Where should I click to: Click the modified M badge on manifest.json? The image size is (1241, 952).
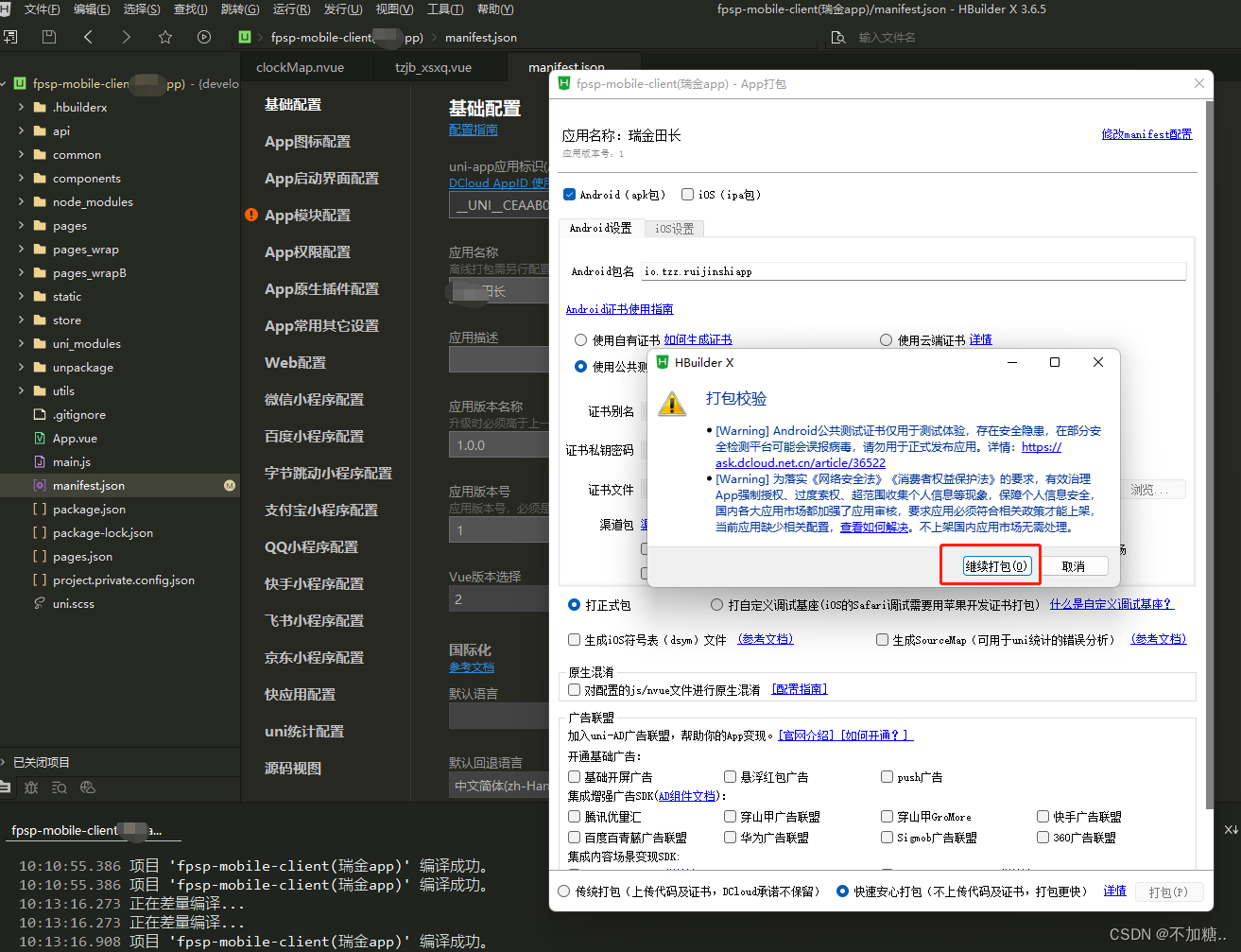point(230,485)
